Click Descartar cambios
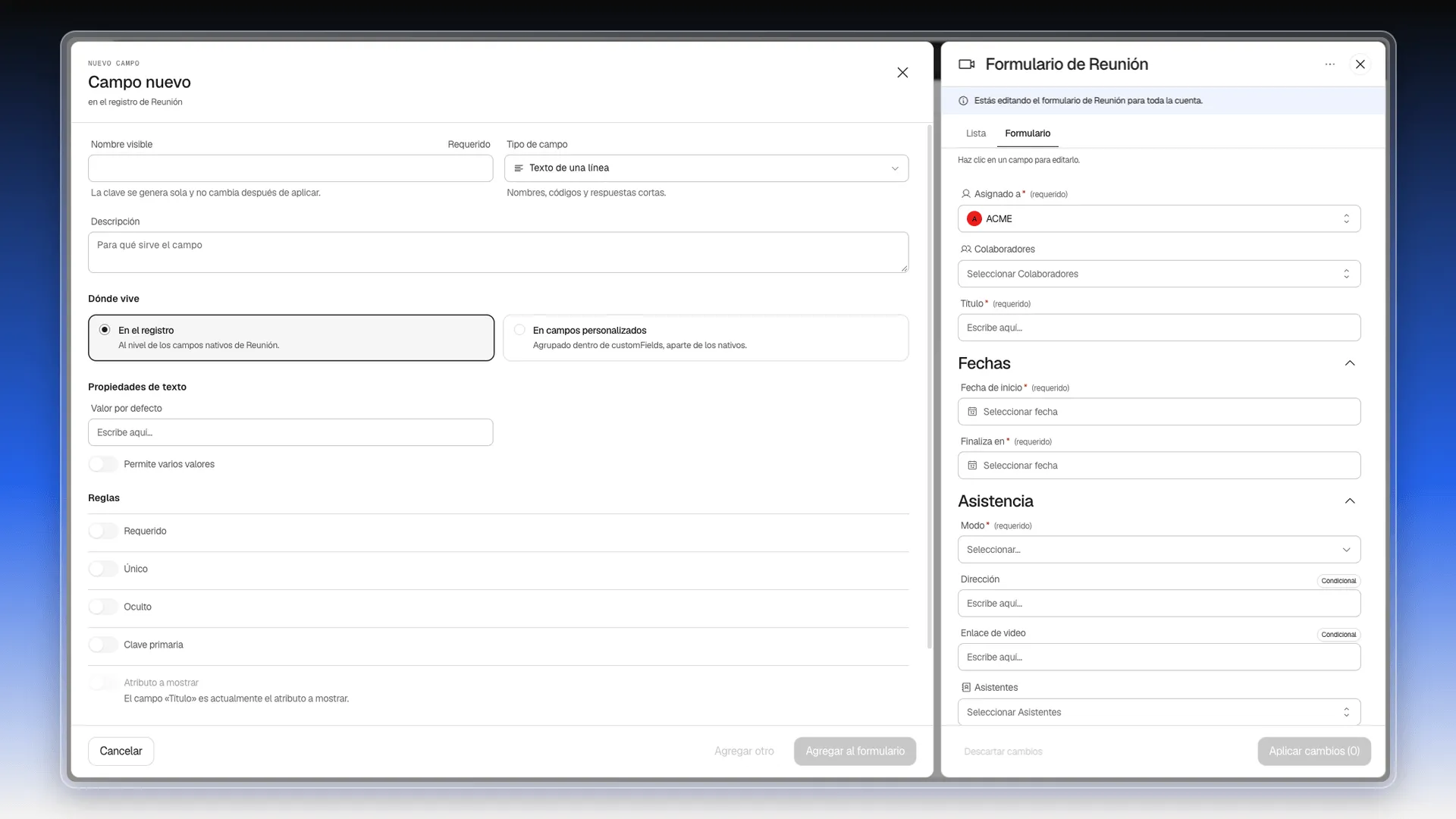 pyautogui.click(x=1003, y=752)
